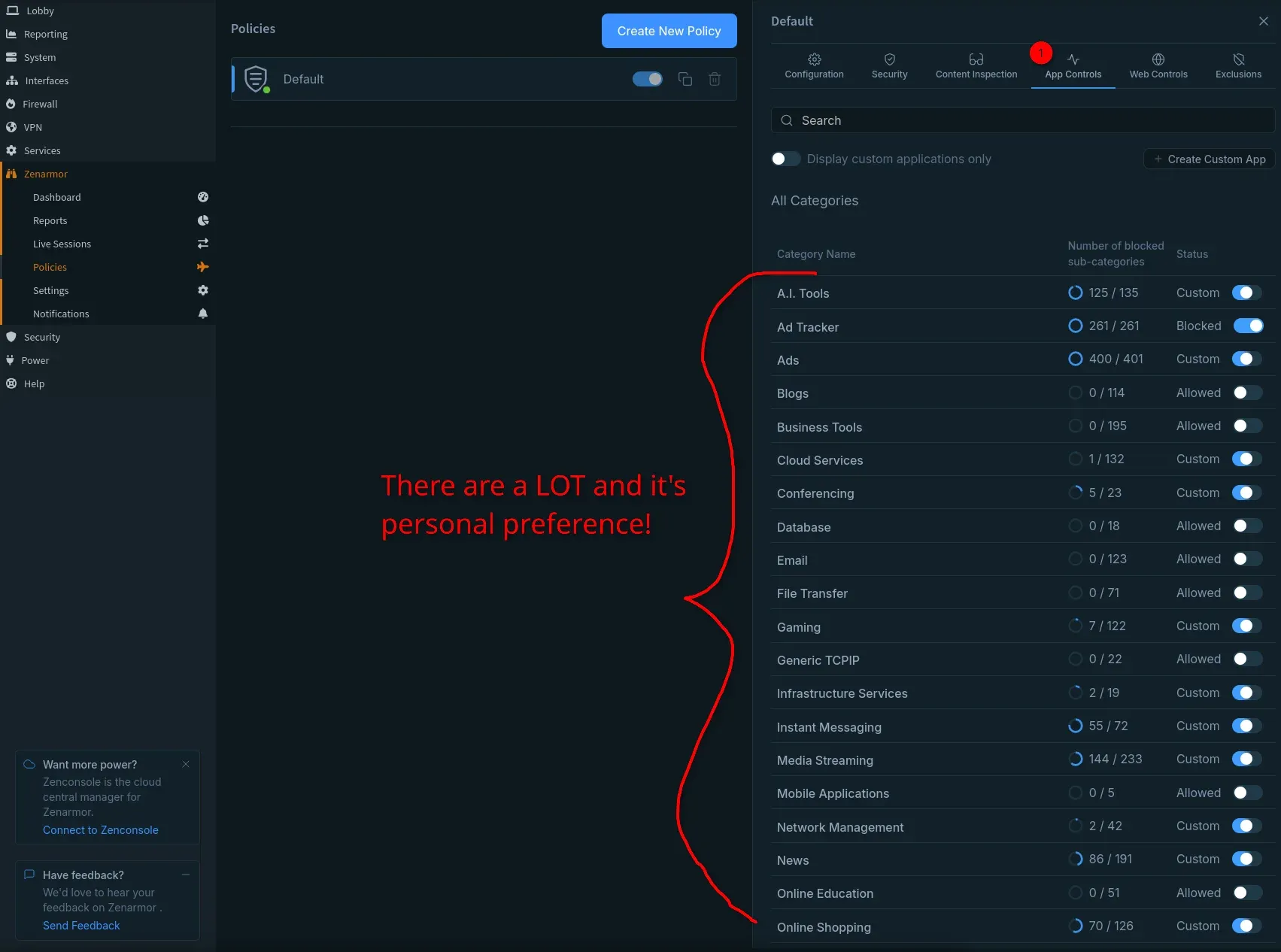Switch to the Security tab

click(x=889, y=66)
